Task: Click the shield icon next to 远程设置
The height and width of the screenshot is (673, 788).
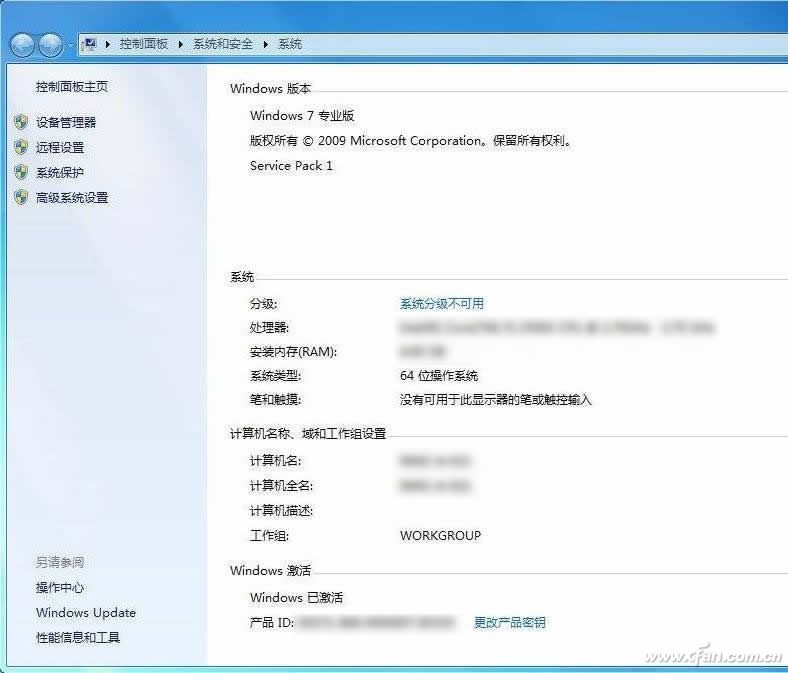Action: 21,147
